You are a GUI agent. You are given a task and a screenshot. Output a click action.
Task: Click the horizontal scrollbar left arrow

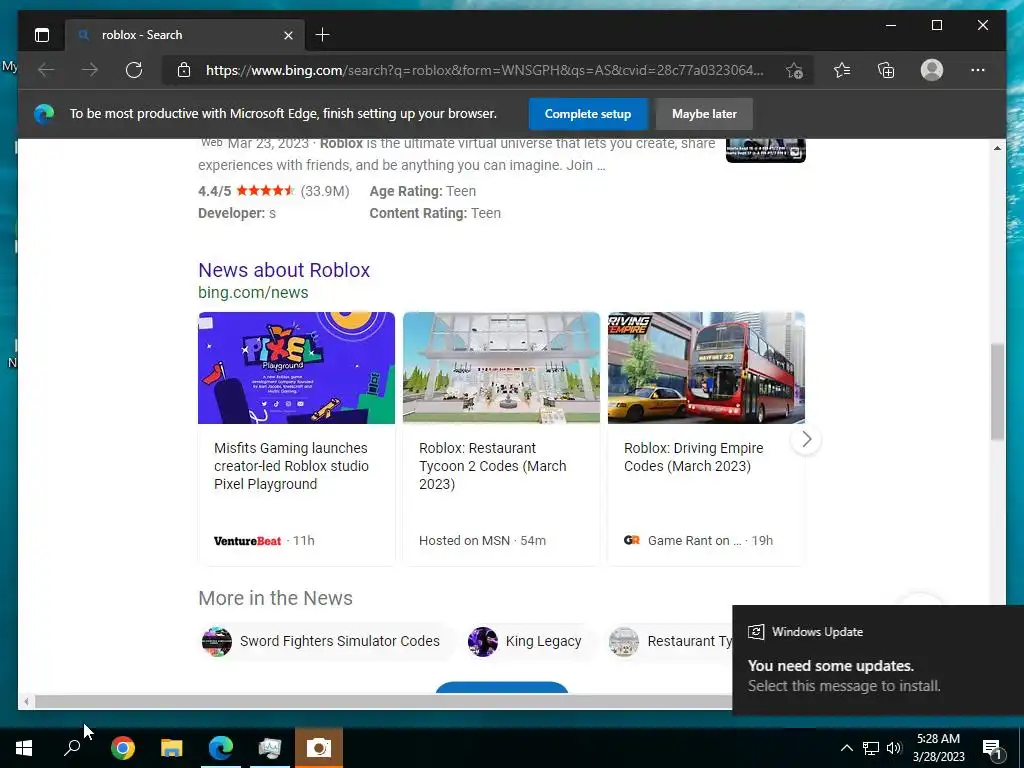click(26, 702)
